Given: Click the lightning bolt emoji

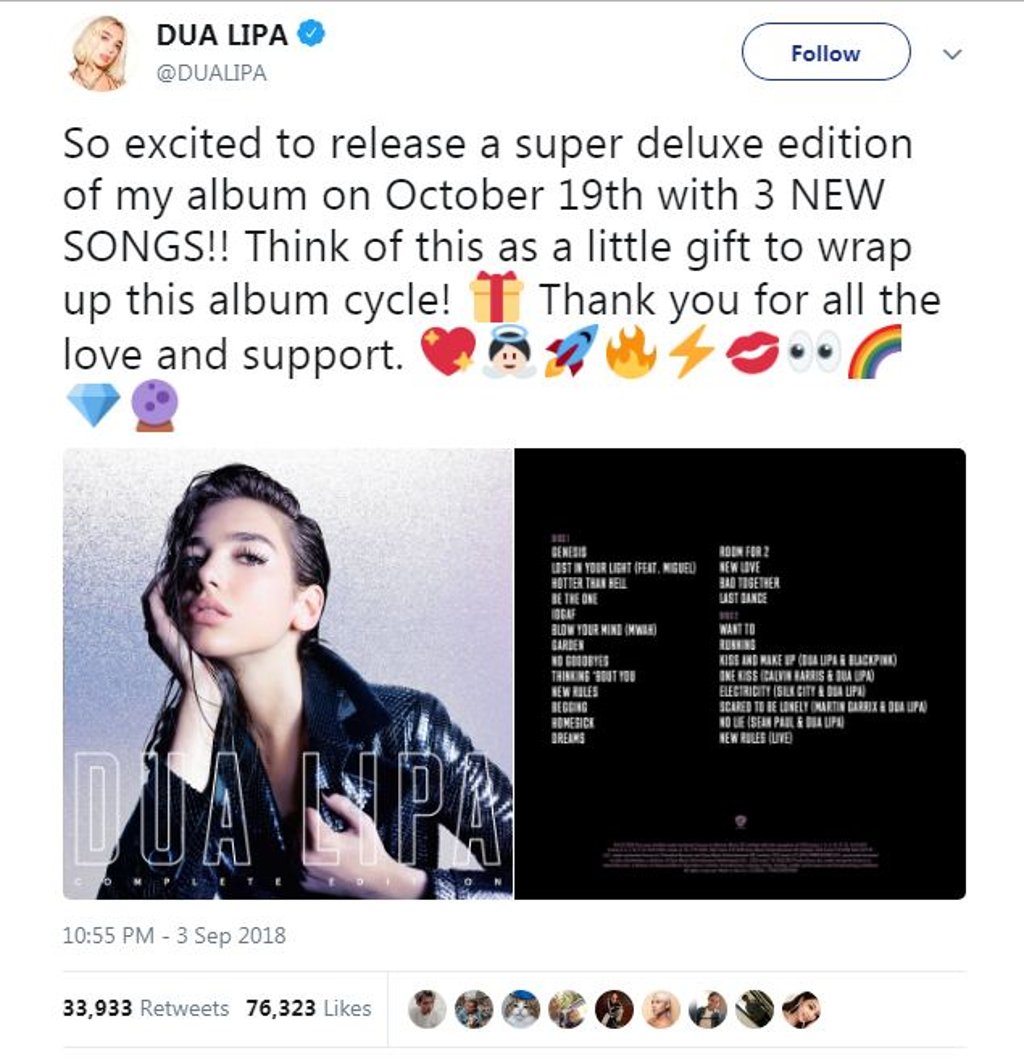Looking at the screenshot, I should click(x=691, y=352).
